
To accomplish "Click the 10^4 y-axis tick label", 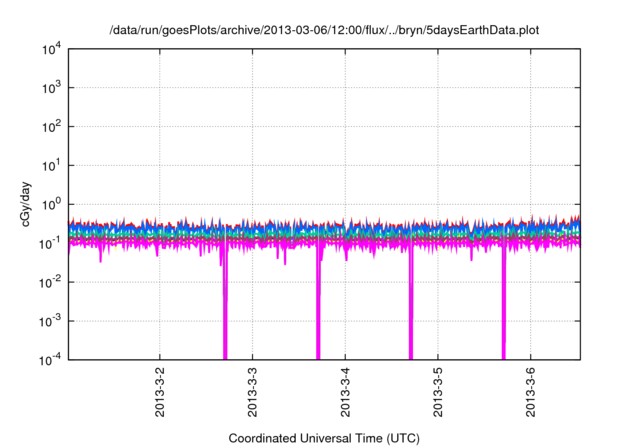I will [51, 49].
